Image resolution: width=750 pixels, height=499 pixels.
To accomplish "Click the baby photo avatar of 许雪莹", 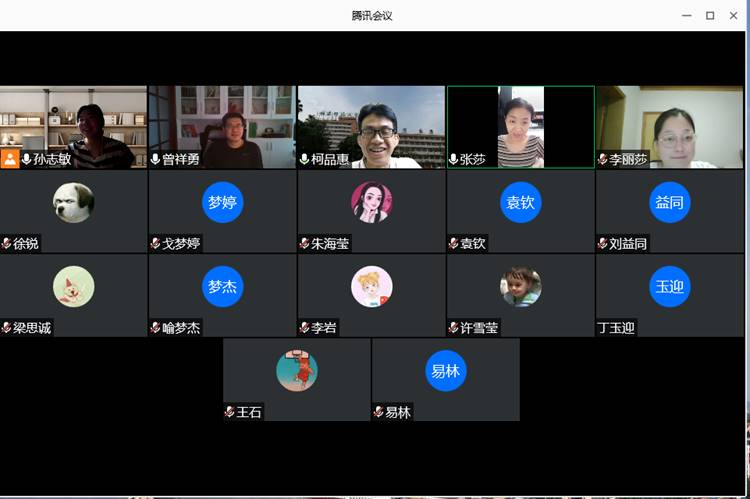I will [520, 287].
